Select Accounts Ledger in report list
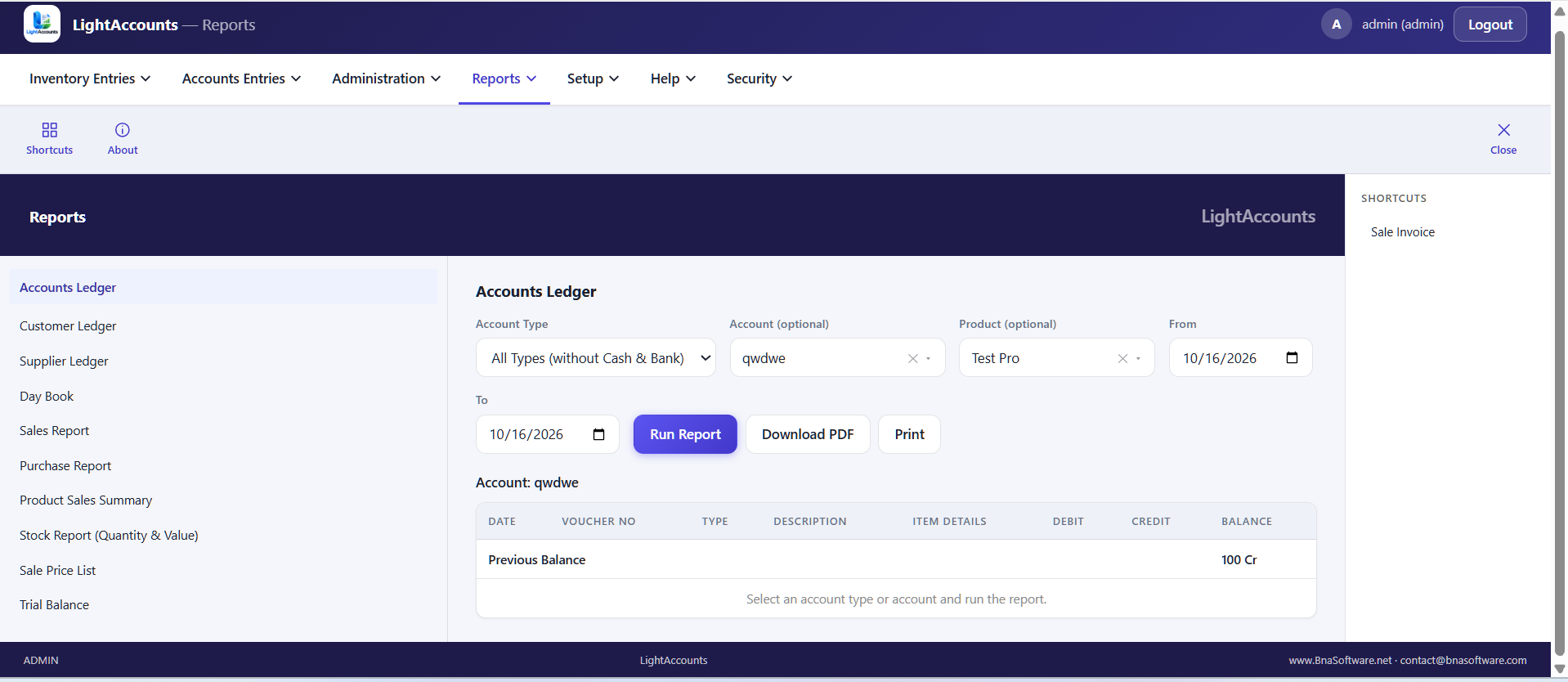The height and width of the screenshot is (682, 1568). click(223, 288)
